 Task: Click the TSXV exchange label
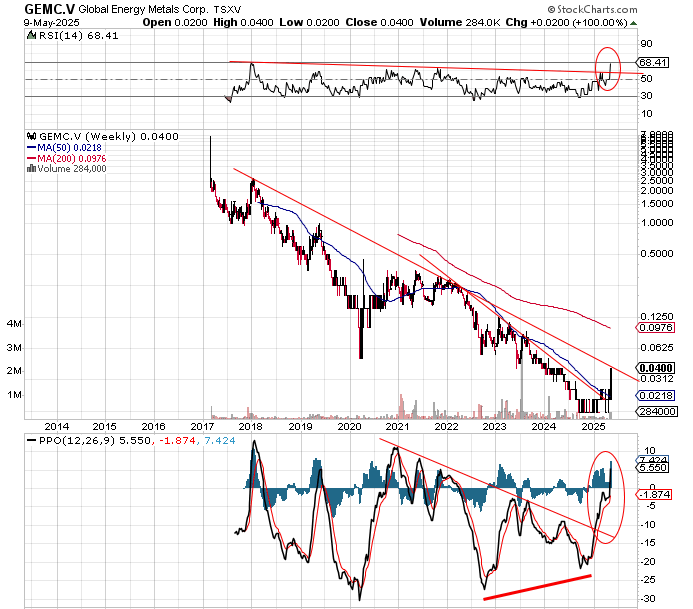227,9
